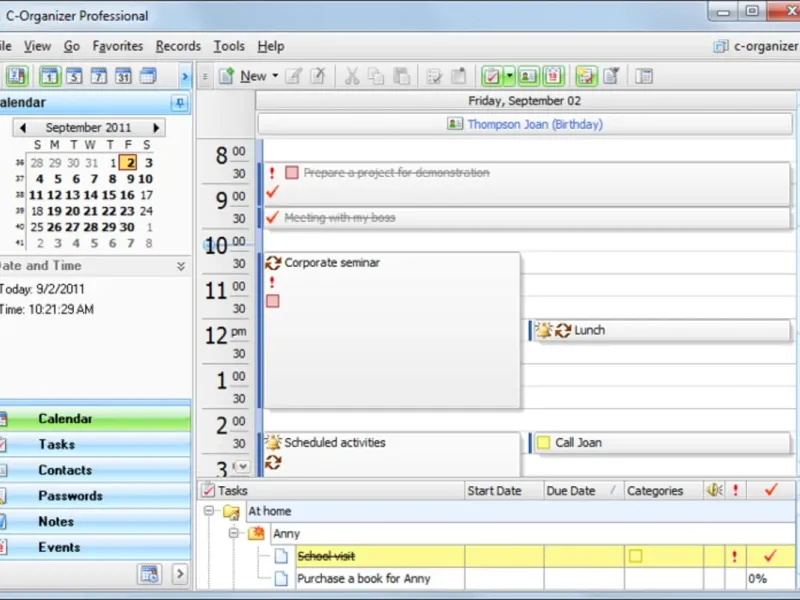Switch to 31-day month view icon
This screenshot has width=800, height=600.
123,76
